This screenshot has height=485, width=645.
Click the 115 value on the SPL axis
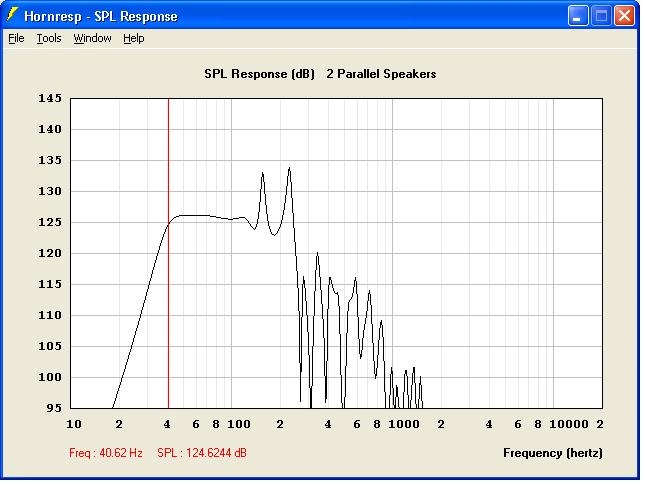(50, 284)
